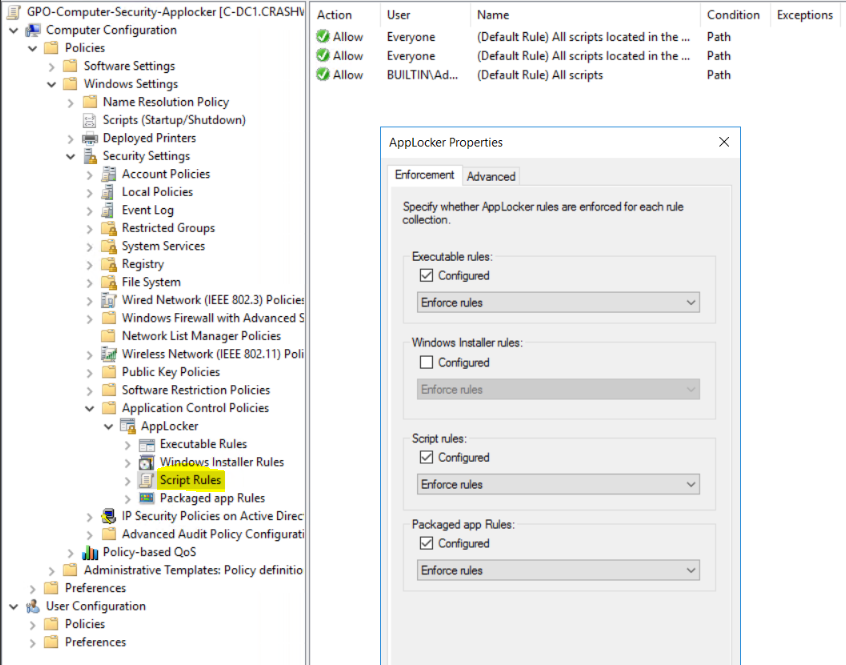Click the GPO root policy icon
Image resolution: width=846 pixels, height=665 pixels.
click(14, 12)
